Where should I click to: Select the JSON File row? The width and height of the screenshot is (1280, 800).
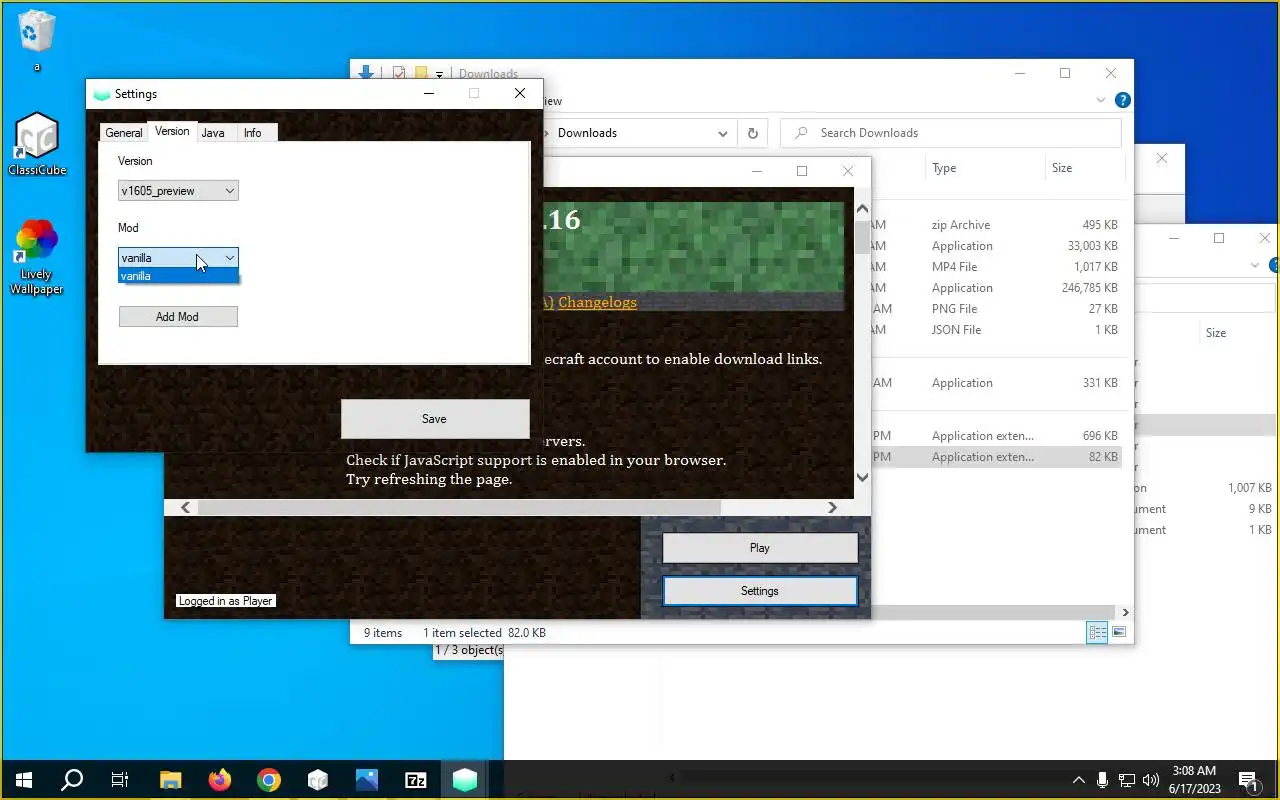pyautogui.click(x=995, y=330)
